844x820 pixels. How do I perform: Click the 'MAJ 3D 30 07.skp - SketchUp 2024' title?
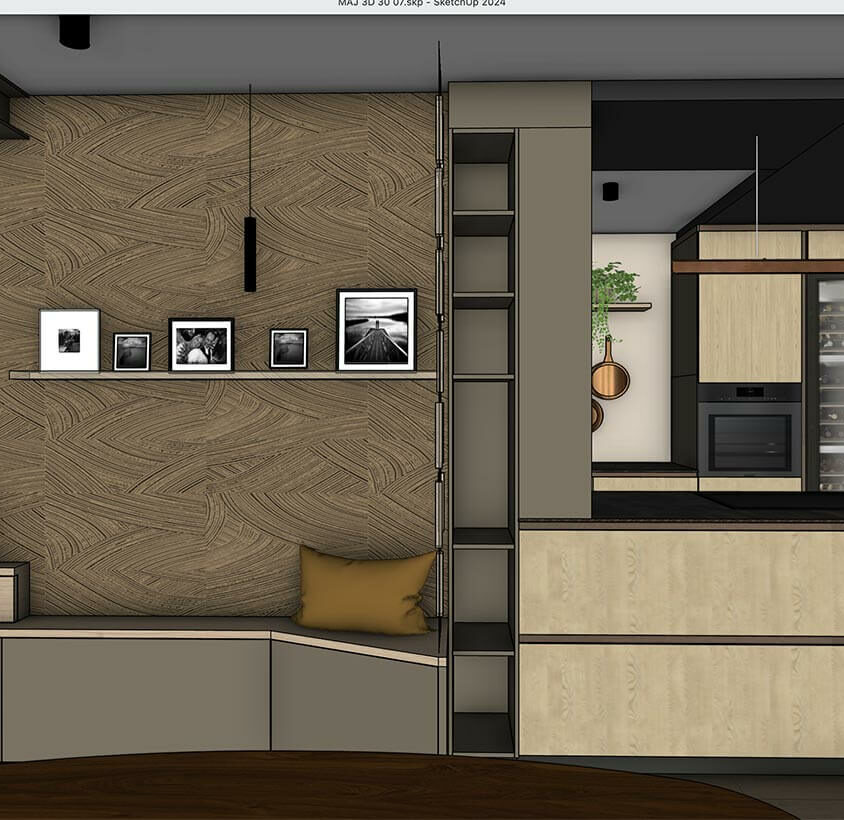[x=422, y=3]
